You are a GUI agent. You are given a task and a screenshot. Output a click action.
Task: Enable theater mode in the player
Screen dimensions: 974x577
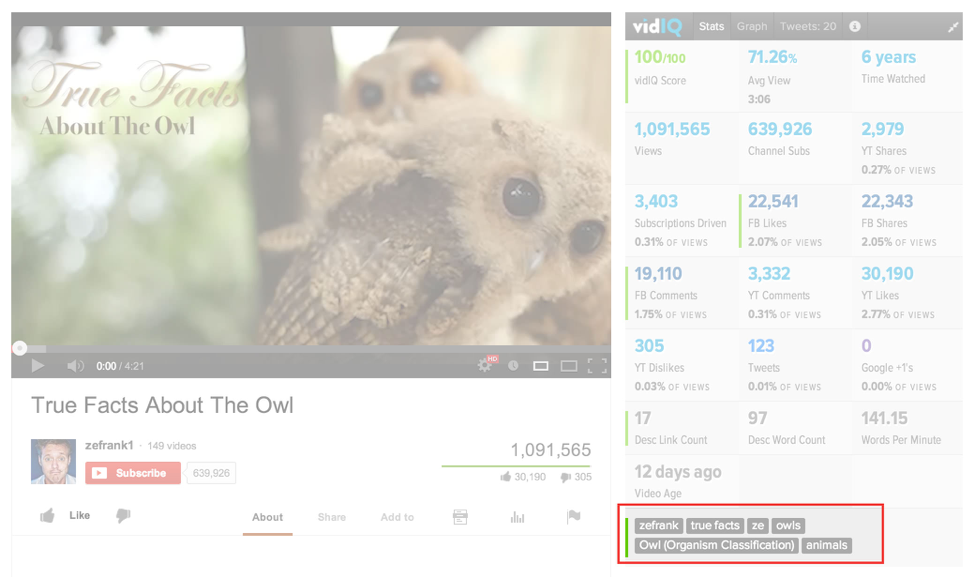(x=569, y=366)
